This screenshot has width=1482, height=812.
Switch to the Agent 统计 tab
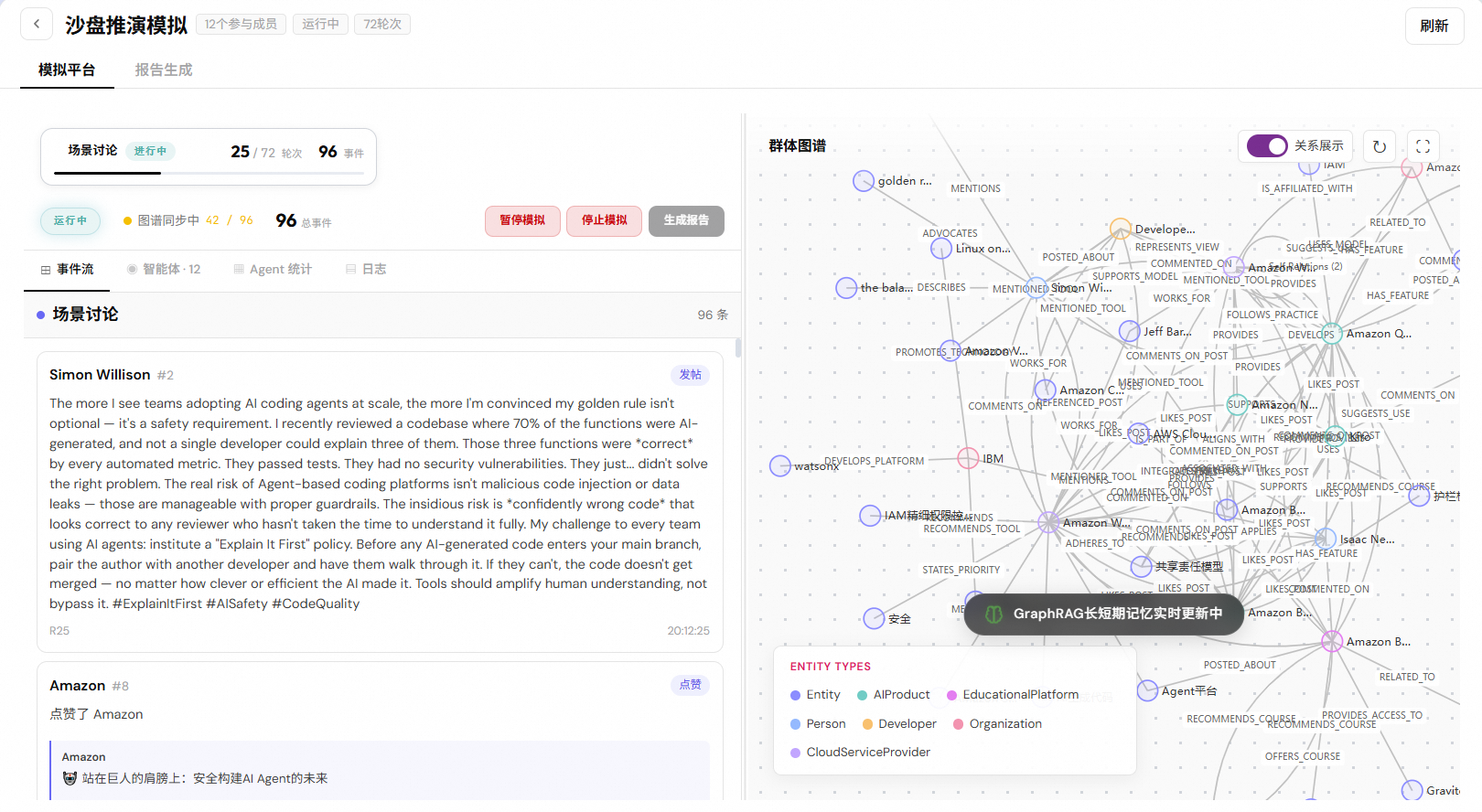273,269
